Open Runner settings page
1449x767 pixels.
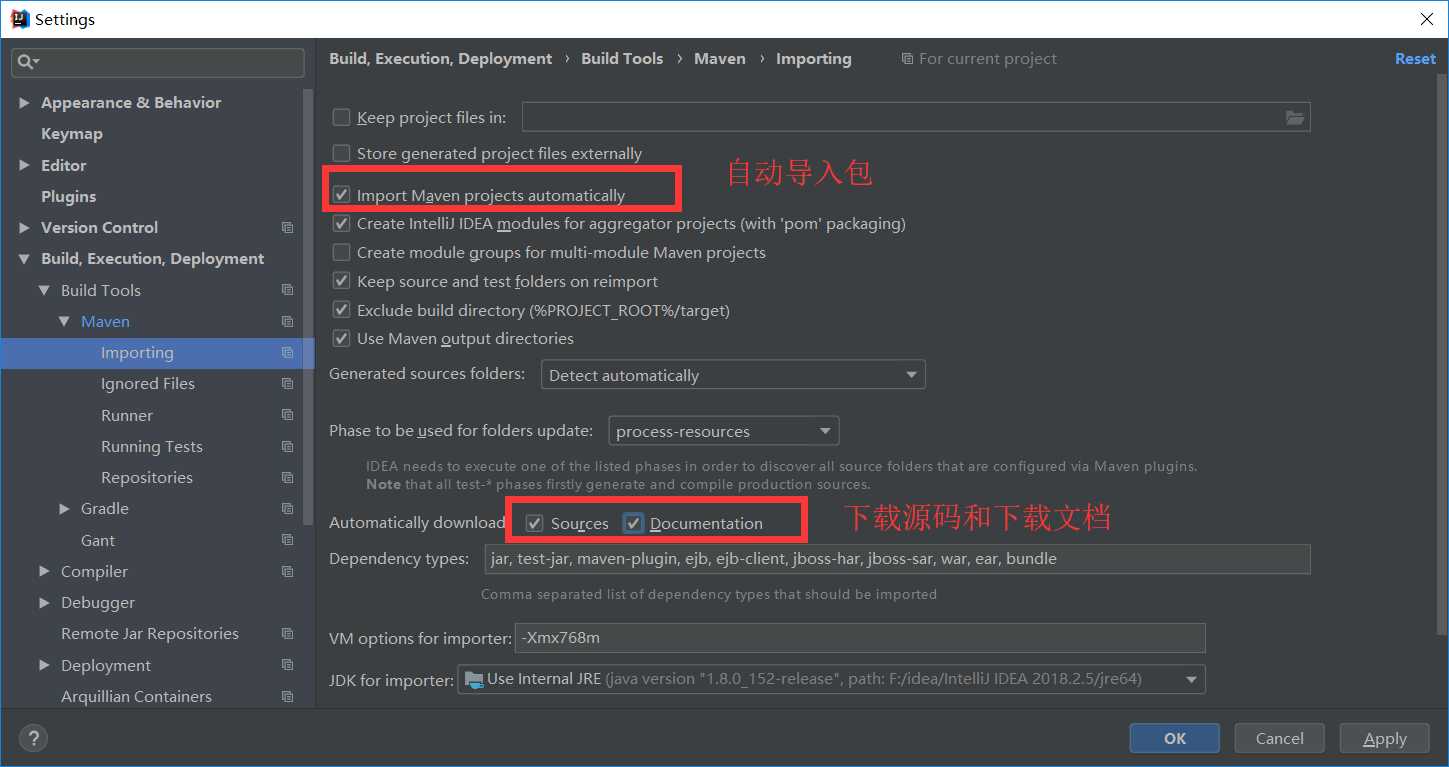pos(127,415)
